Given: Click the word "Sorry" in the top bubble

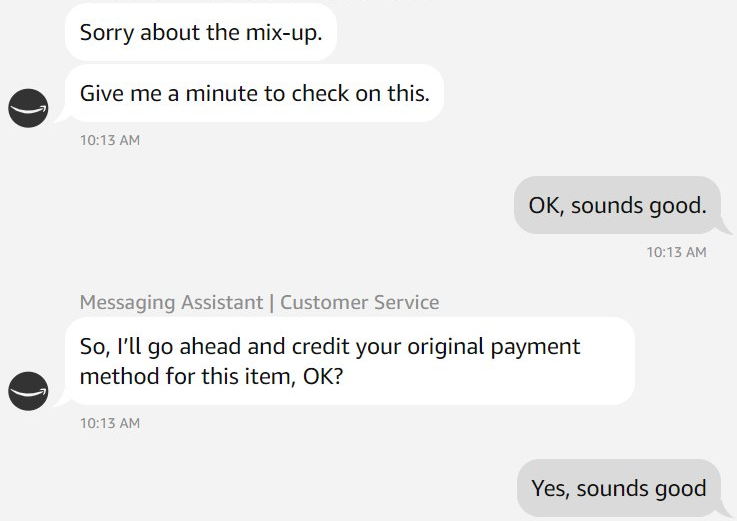Looking at the screenshot, I should pos(106,31).
